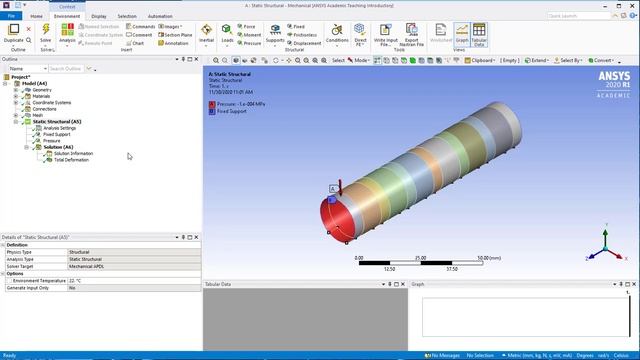Click the Generate Input Only value
The width and height of the screenshot is (640, 360).
pyautogui.click(x=134, y=288)
